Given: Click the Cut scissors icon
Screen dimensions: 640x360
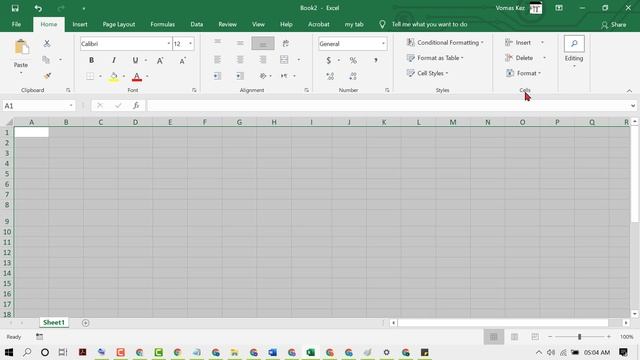Looking at the screenshot, I should pyautogui.click(x=47, y=43).
